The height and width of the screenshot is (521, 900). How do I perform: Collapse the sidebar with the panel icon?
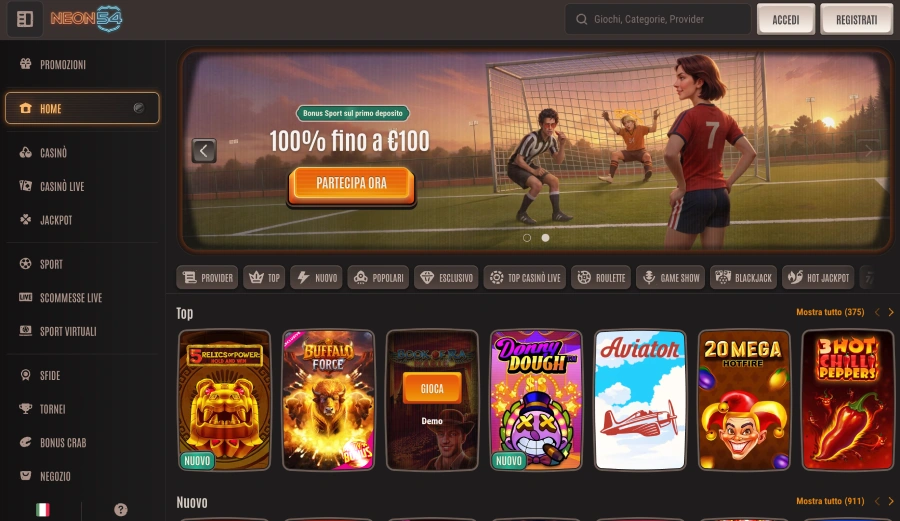pos(25,19)
